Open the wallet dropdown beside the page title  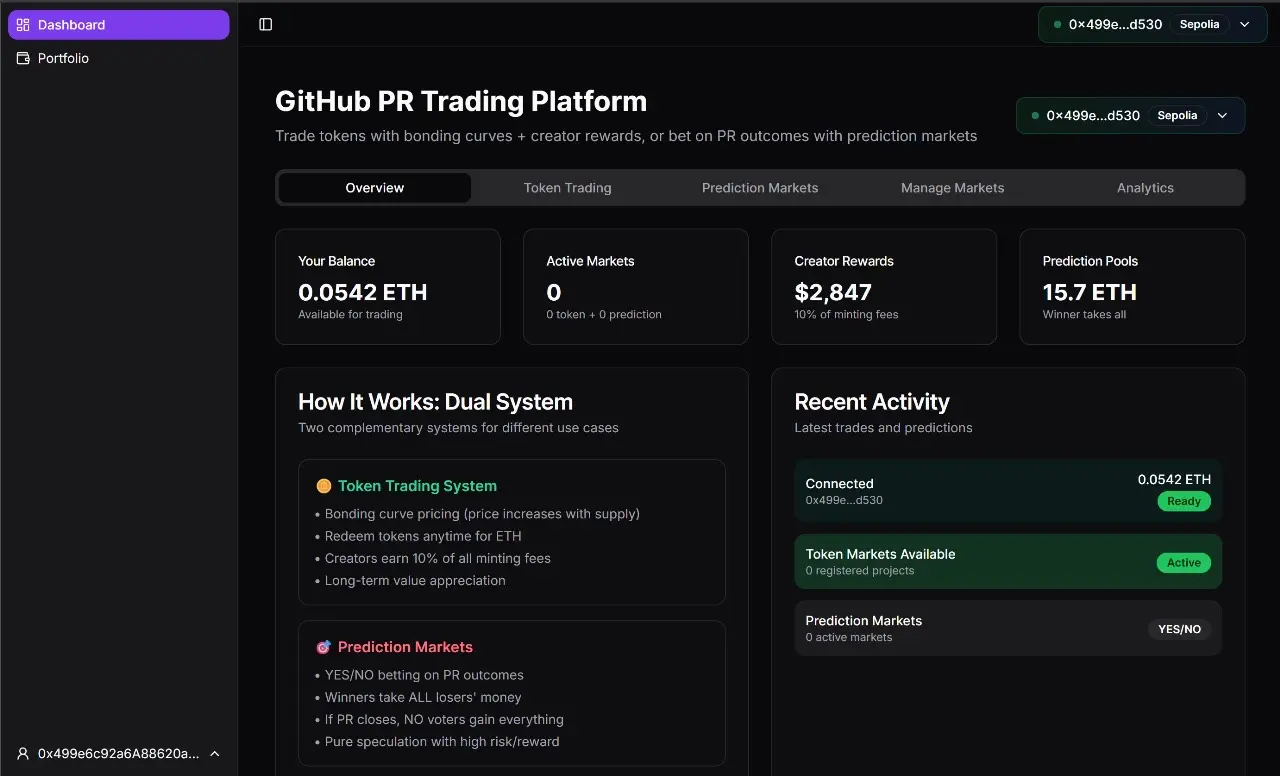[x=1222, y=116]
